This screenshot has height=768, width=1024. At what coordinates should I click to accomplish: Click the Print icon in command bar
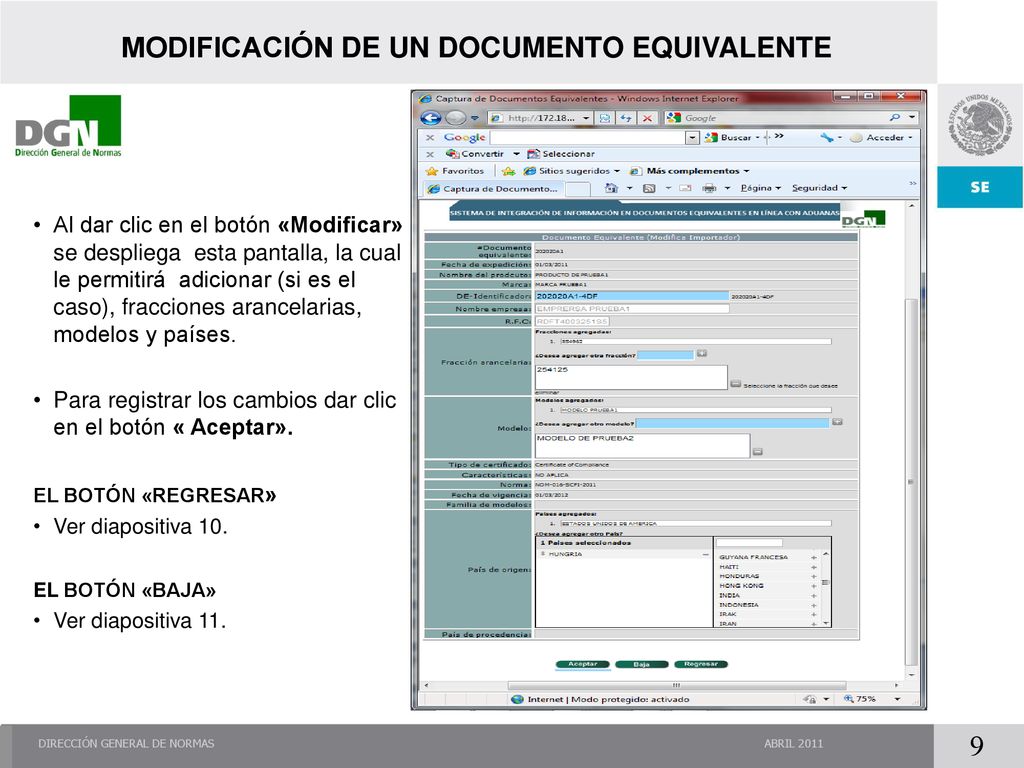tap(709, 188)
